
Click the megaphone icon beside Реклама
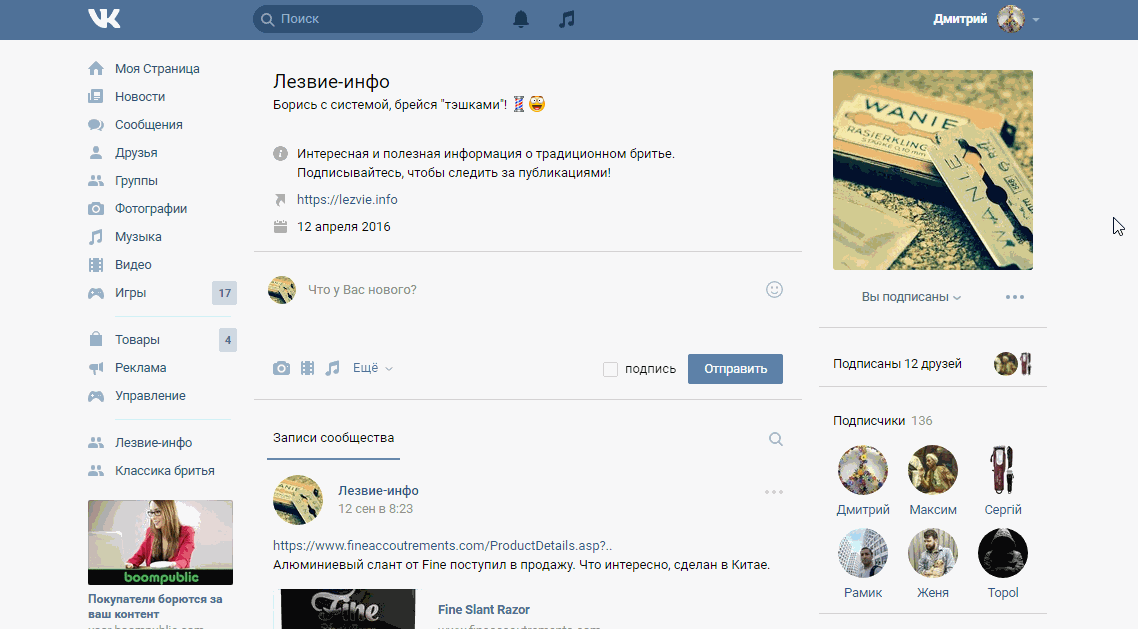click(x=96, y=368)
